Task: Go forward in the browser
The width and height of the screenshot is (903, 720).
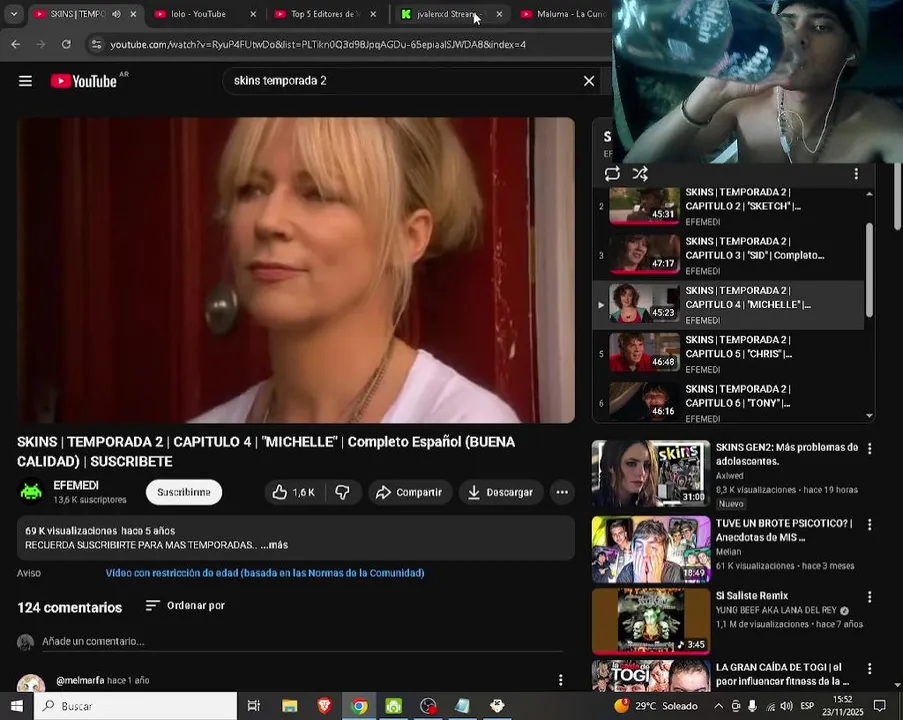Action: pyautogui.click(x=41, y=44)
